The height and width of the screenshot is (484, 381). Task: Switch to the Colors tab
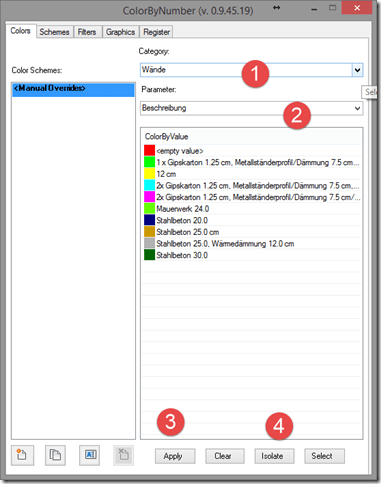(x=20, y=31)
